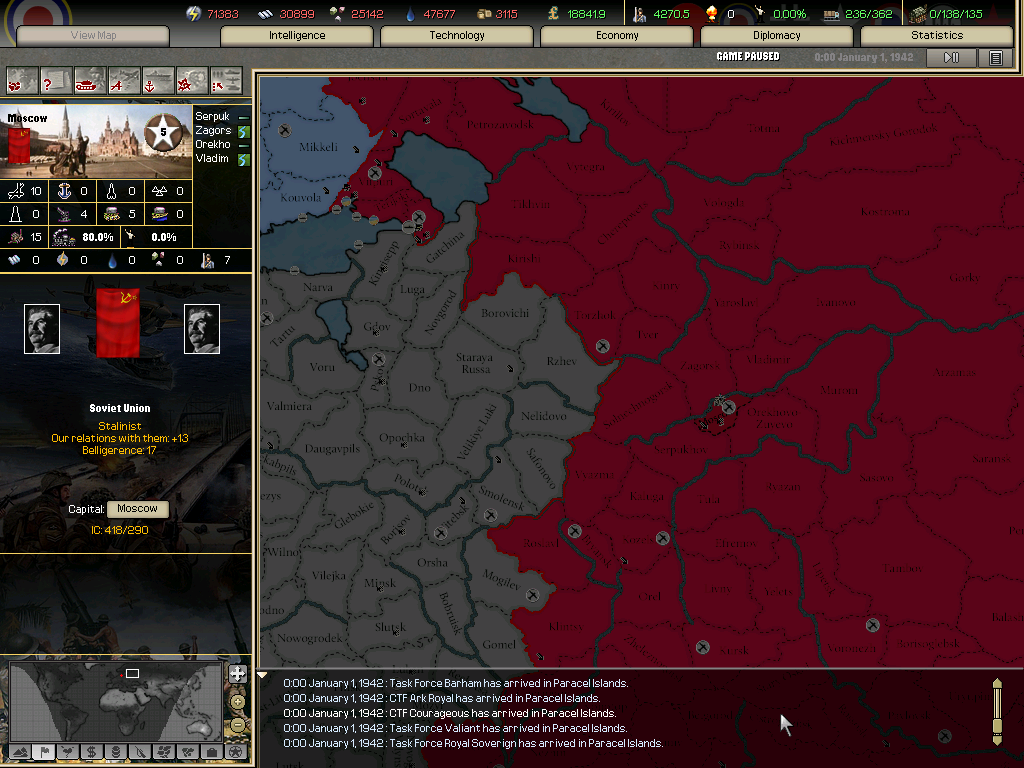Screen dimensions: 1024x768
Task: Click the world minimap
Action: click(x=116, y=701)
